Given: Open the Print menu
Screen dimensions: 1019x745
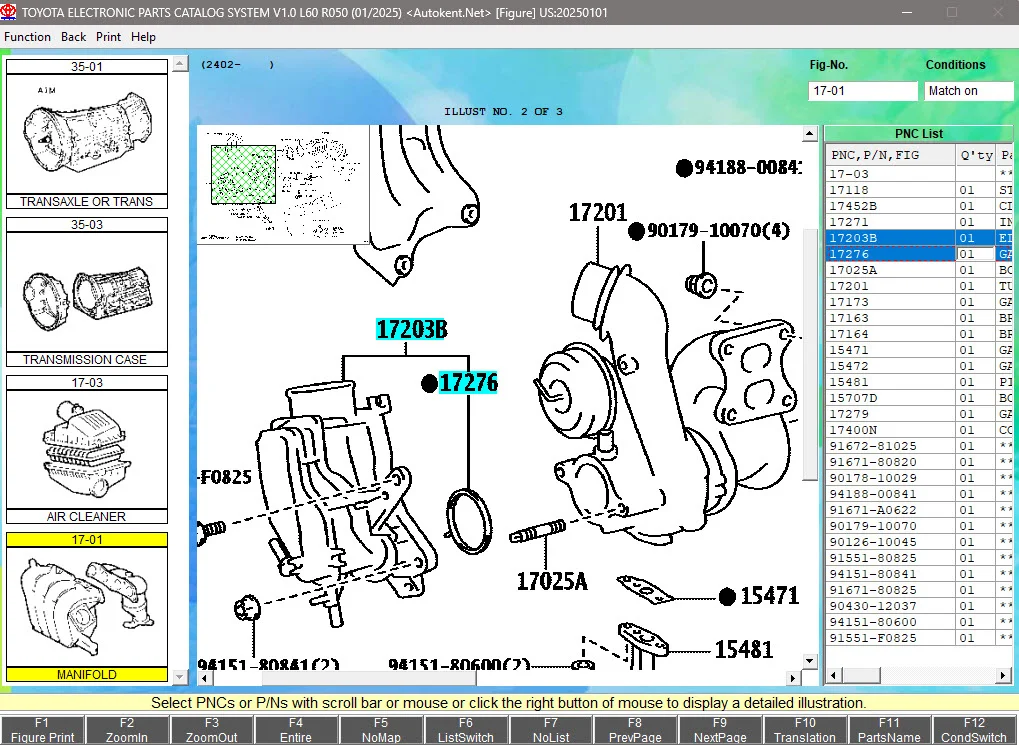Looking at the screenshot, I should 109,37.
